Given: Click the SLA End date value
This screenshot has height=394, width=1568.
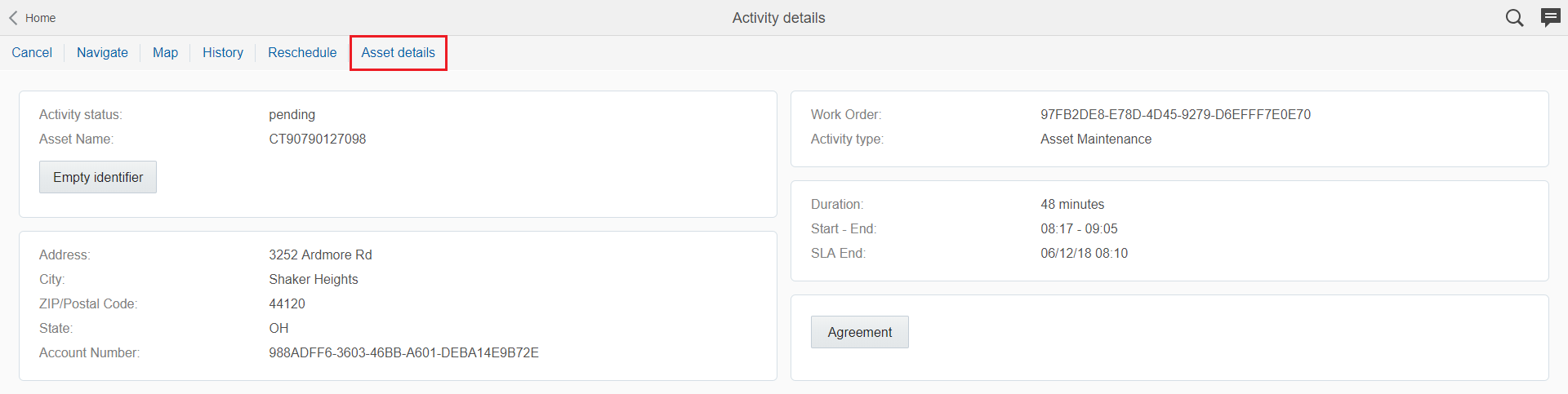Looking at the screenshot, I should (x=1084, y=254).
